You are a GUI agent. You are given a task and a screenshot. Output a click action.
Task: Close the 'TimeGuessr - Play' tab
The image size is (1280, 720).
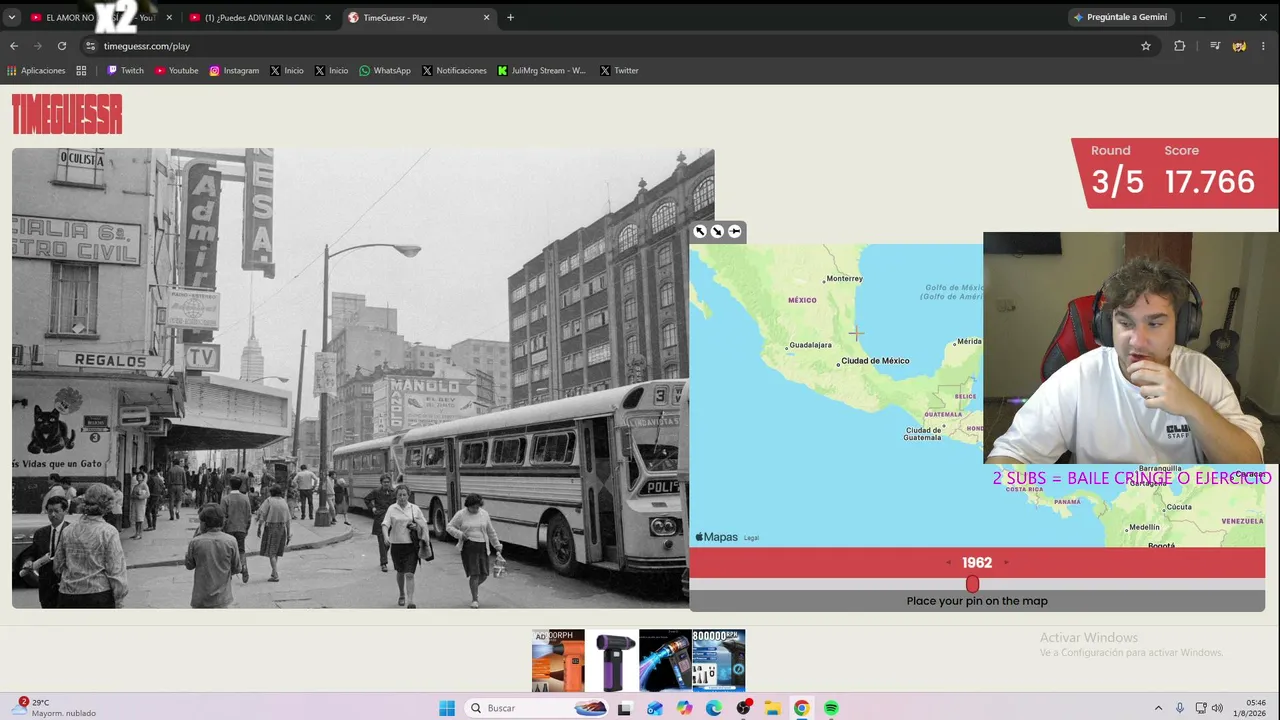click(487, 18)
